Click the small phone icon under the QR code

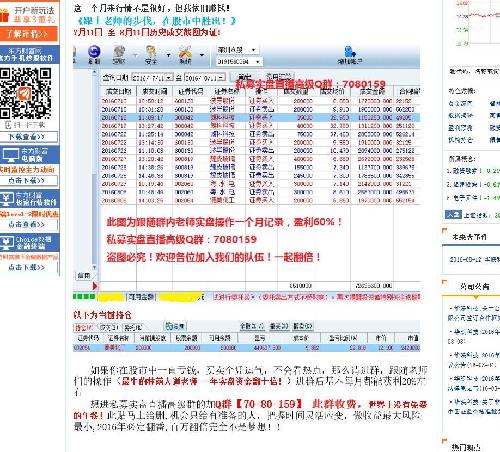8,125
